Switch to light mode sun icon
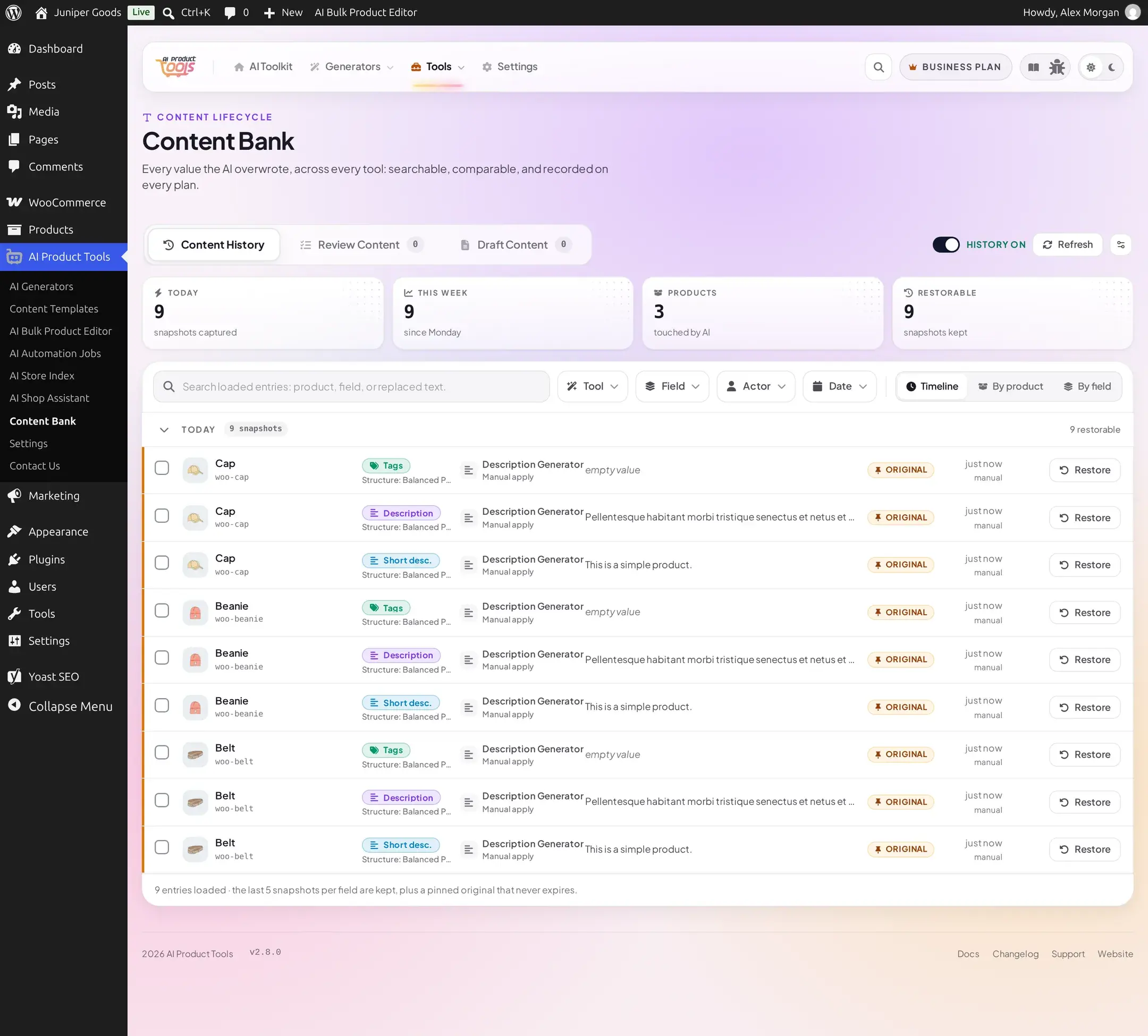 pyautogui.click(x=1091, y=67)
